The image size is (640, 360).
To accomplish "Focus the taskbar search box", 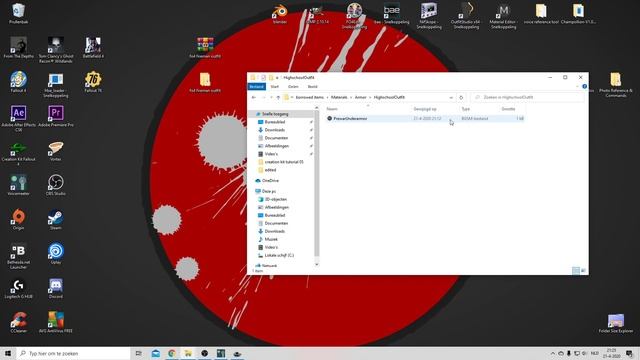I will point(73,353).
